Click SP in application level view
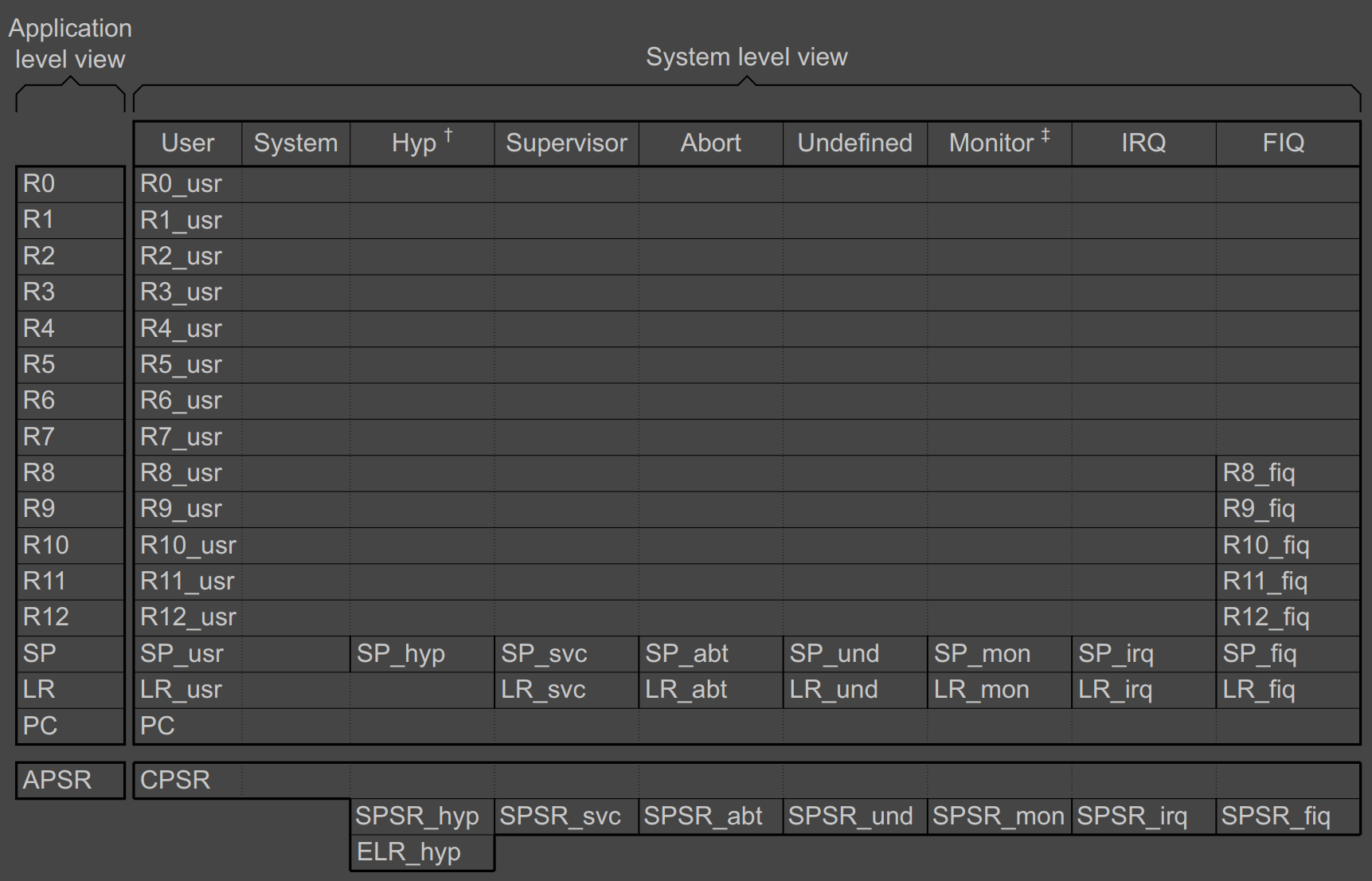The width and height of the screenshot is (1372, 881). point(71,654)
